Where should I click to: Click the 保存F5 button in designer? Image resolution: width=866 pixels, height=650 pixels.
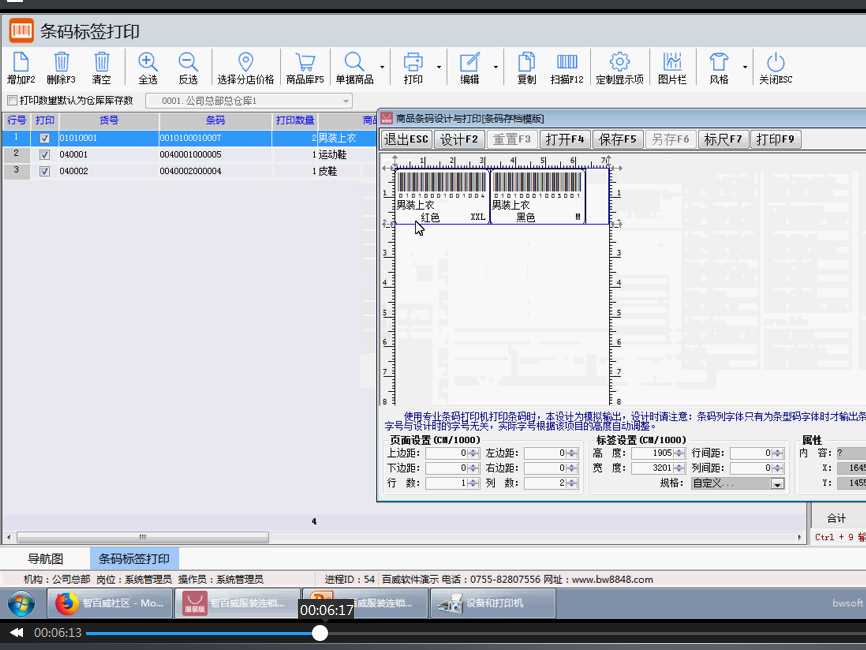[x=617, y=139]
